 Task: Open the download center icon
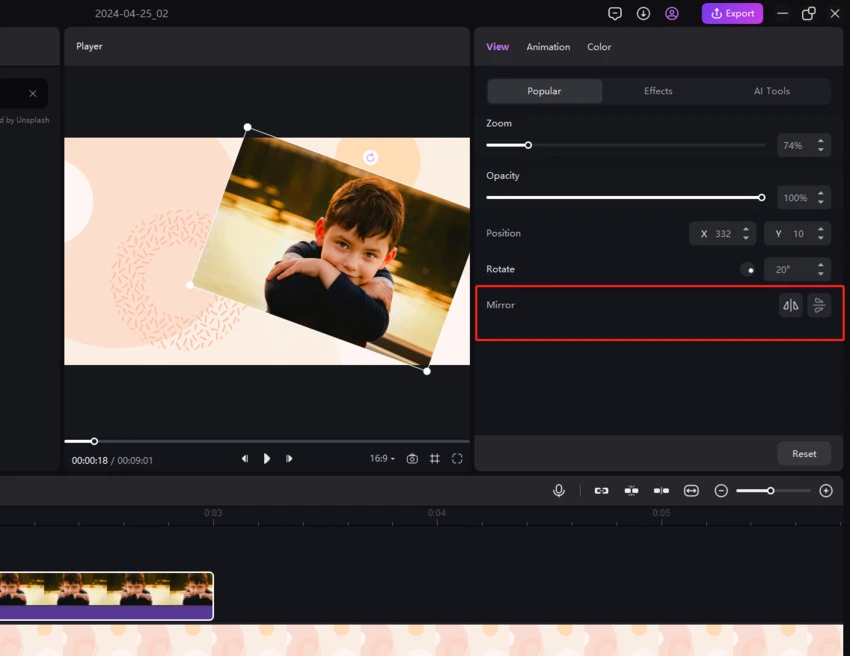click(x=643, y=14)
